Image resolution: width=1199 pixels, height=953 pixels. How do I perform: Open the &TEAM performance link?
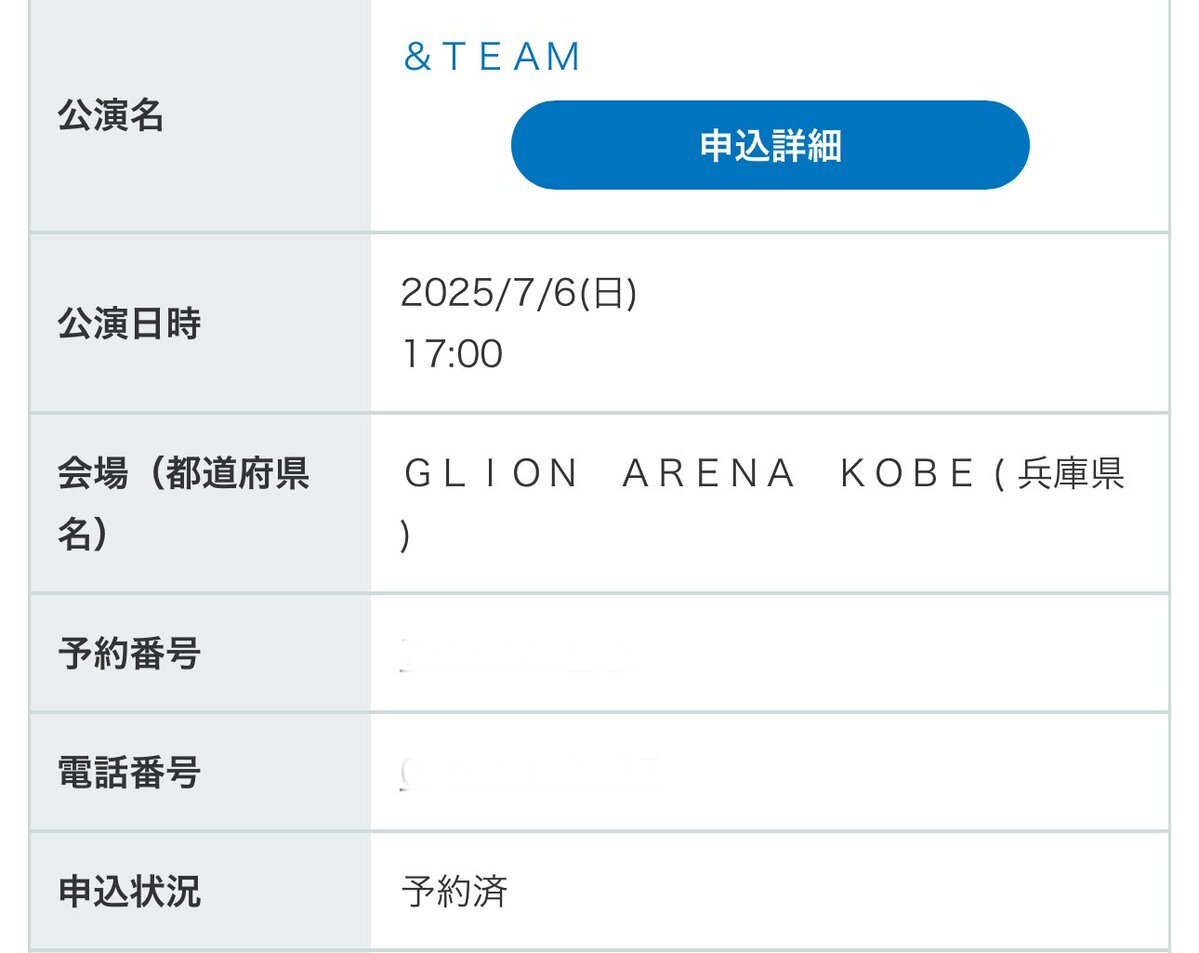tap(492, 57)
